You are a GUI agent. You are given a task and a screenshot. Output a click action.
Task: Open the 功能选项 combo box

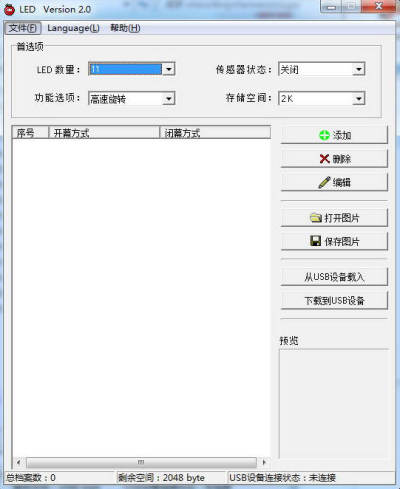132,99
